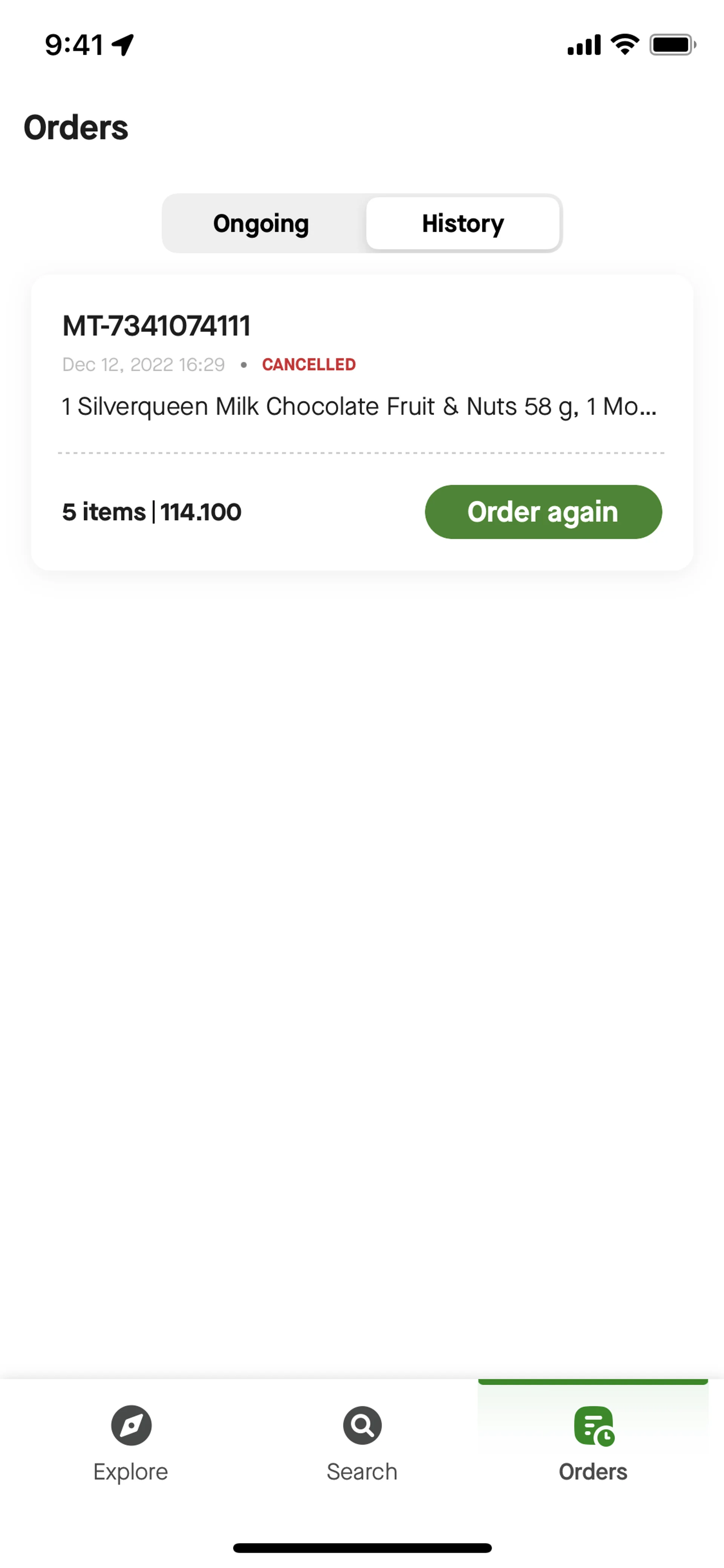Tap the Explore label in bottom navigation
The image size is (724, 1568).
tap(131, 1471)
